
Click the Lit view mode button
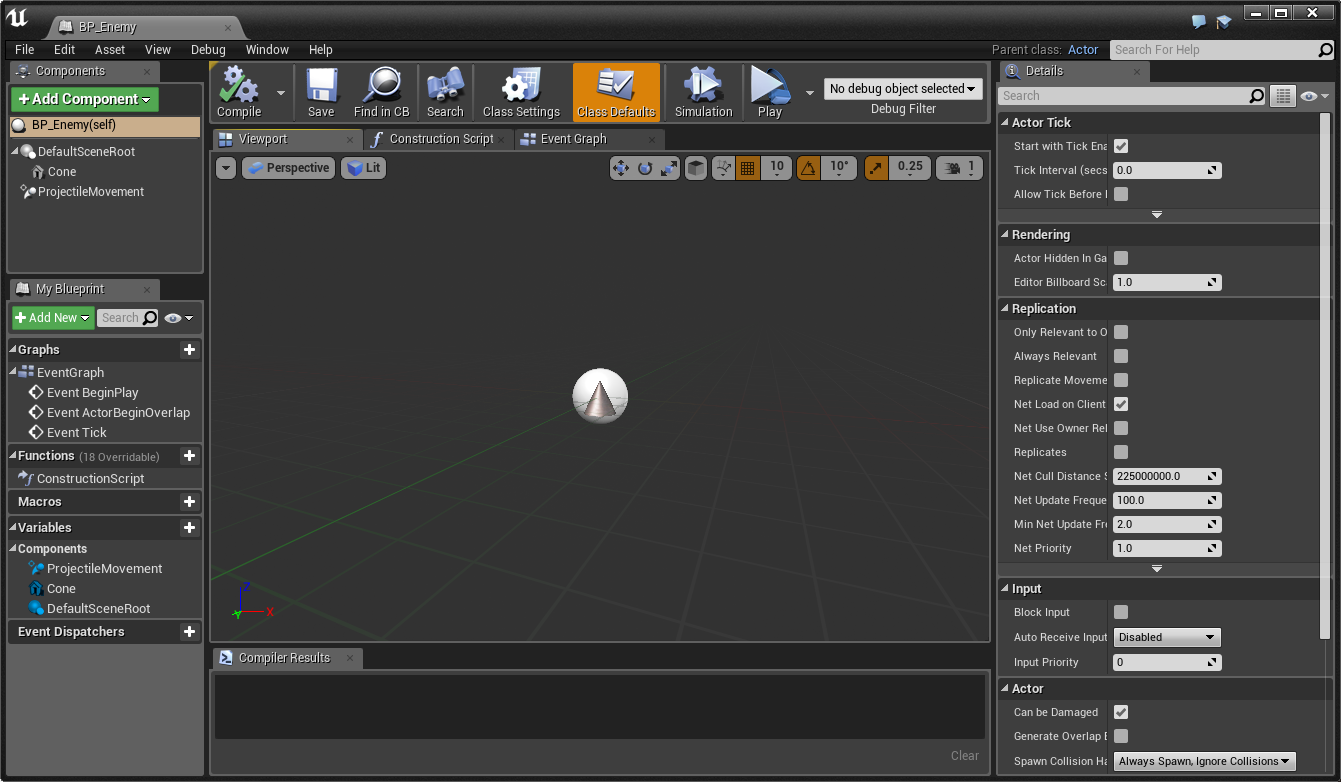364,168
